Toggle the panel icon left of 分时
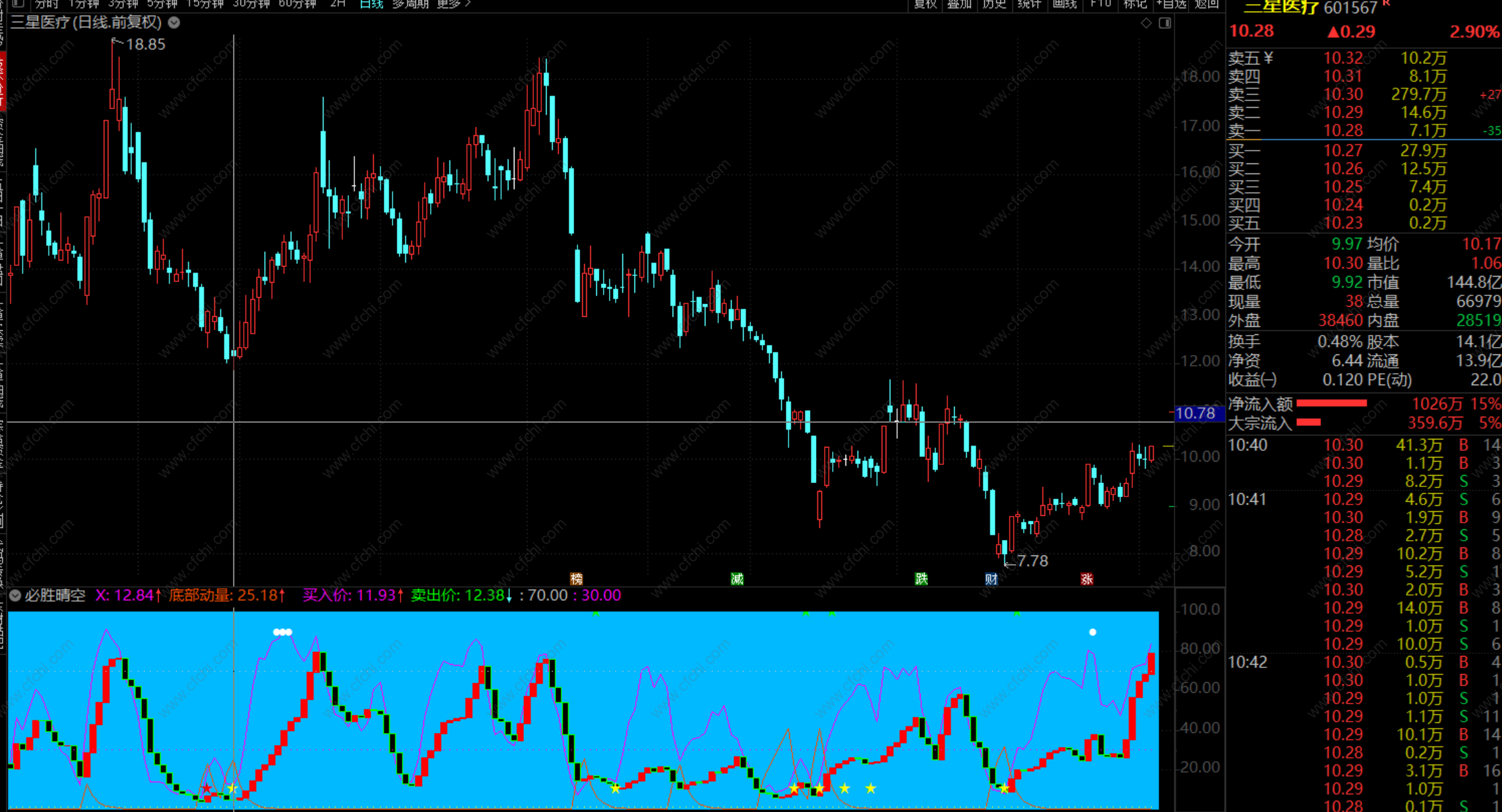Image resolution: width=1502 pixels, height=812 pixels. 19,4
